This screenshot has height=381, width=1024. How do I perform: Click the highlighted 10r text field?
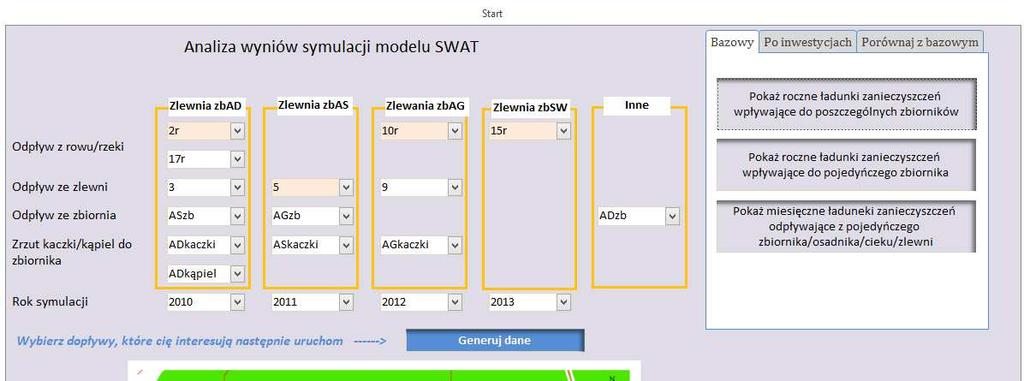(x=414, y=131)
